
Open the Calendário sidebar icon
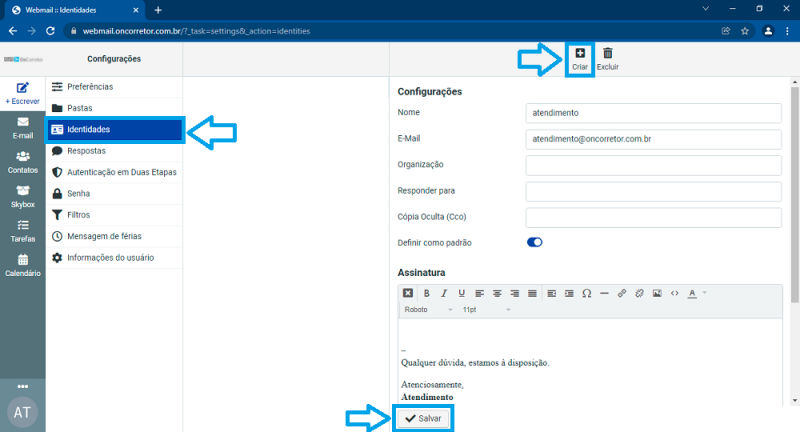pyautogui.click(x=22, y=264)
